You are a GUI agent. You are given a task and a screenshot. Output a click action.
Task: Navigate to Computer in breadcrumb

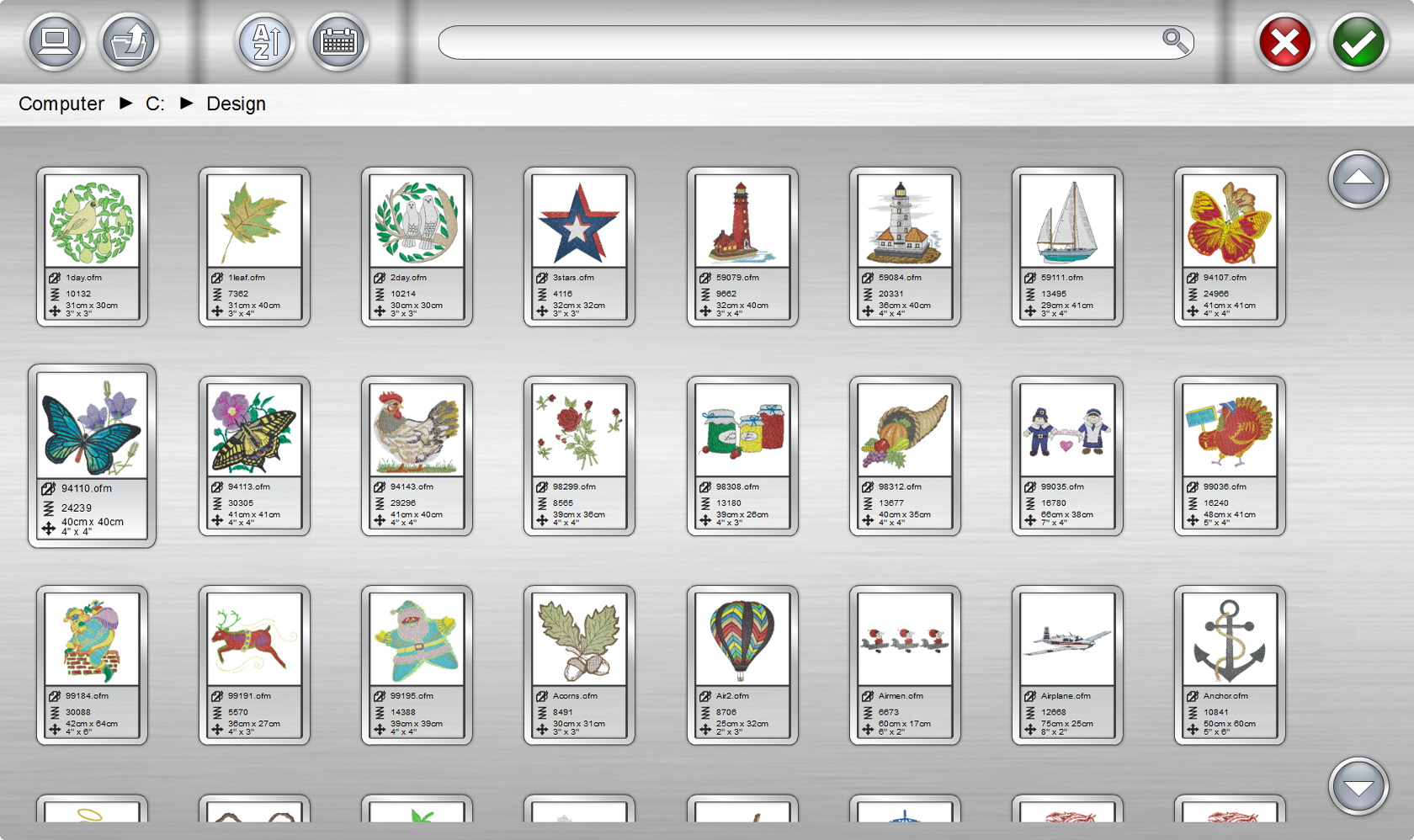[x=61, y=104]
